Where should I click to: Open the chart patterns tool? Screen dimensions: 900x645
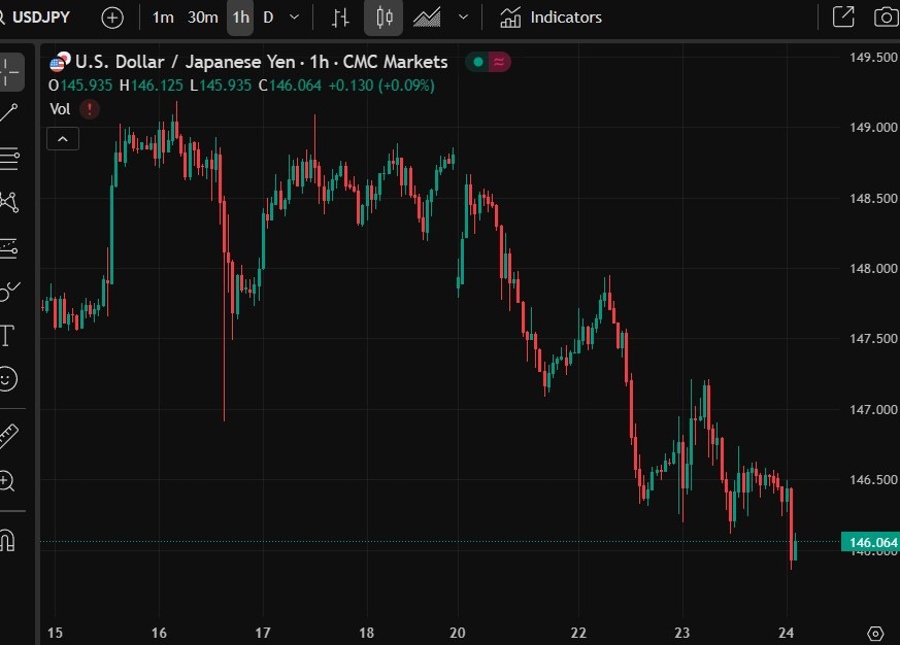click(x=10, y=202)
